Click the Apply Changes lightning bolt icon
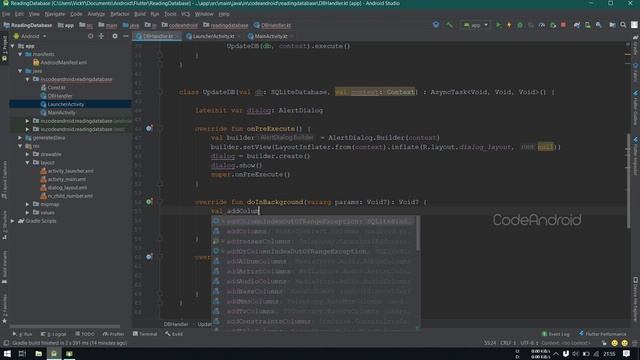 (509, 25)
